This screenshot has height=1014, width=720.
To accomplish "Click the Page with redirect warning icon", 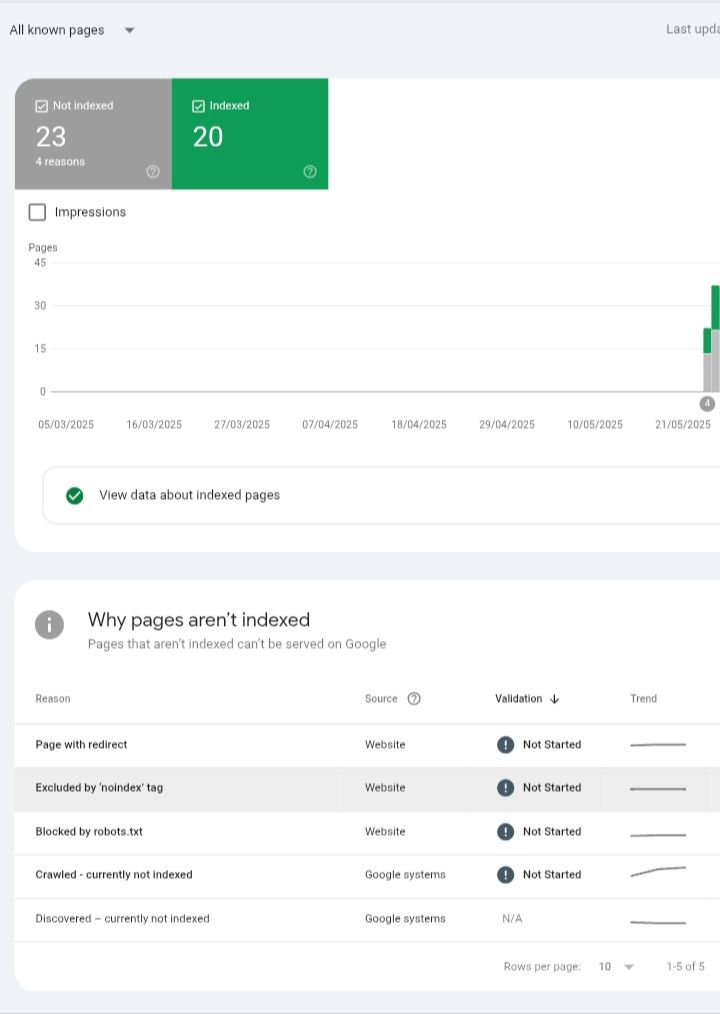I will 505,744.
